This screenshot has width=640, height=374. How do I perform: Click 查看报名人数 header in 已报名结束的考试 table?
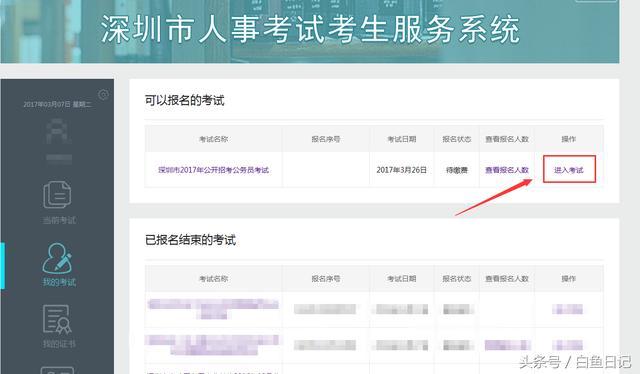point(507,279)
